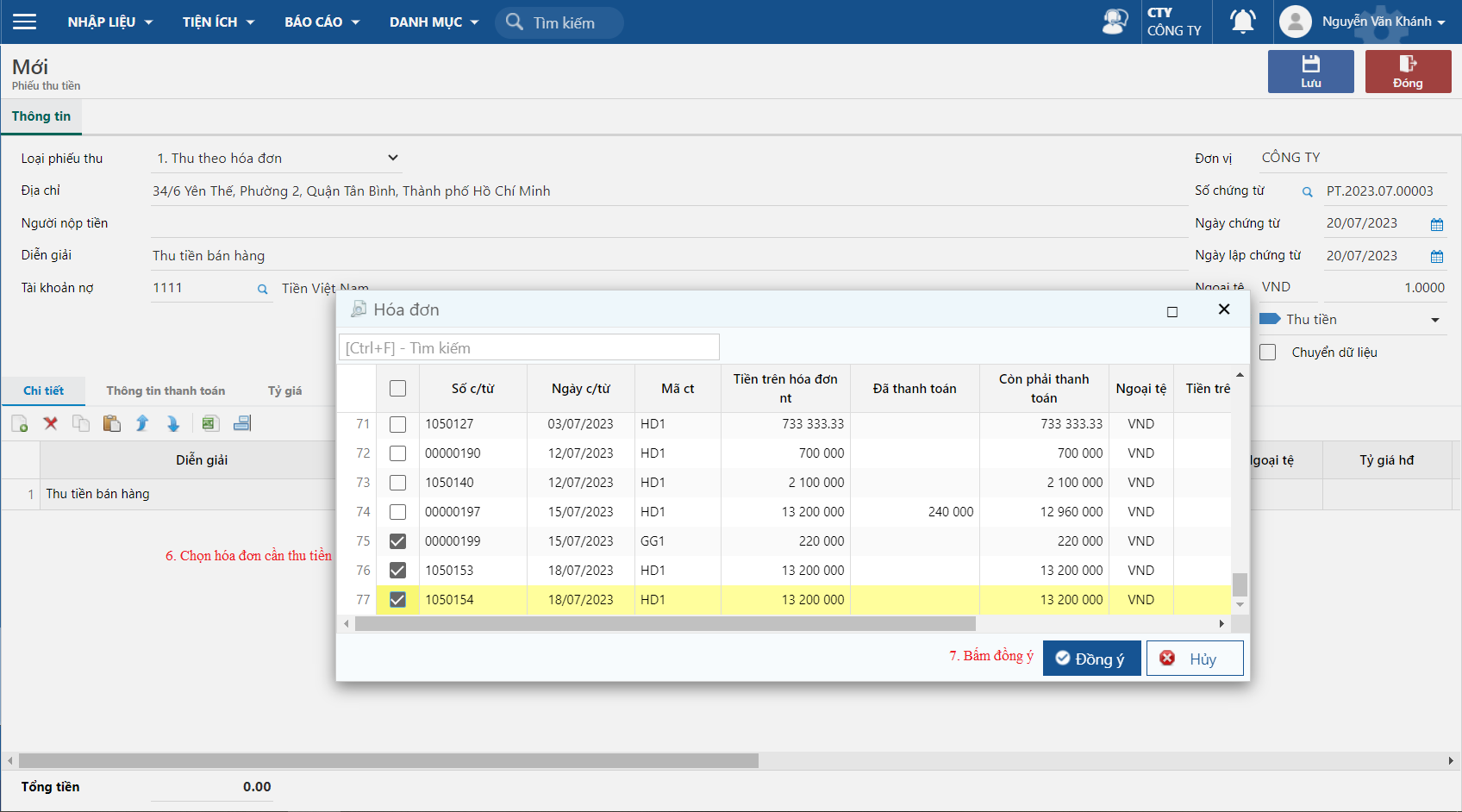Check invoice 00000197 checkbox

click(397, 512)
